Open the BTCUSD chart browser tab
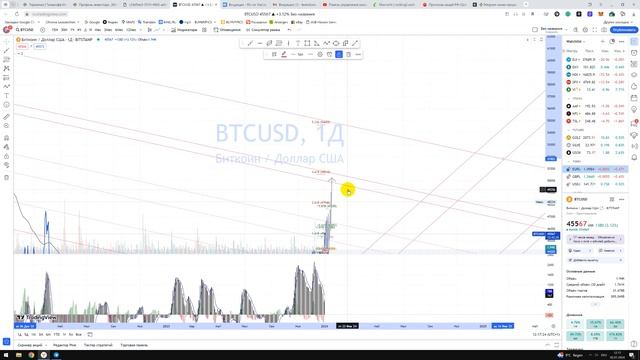Viewport: 640px width, 360px height. tap(194, 4)
